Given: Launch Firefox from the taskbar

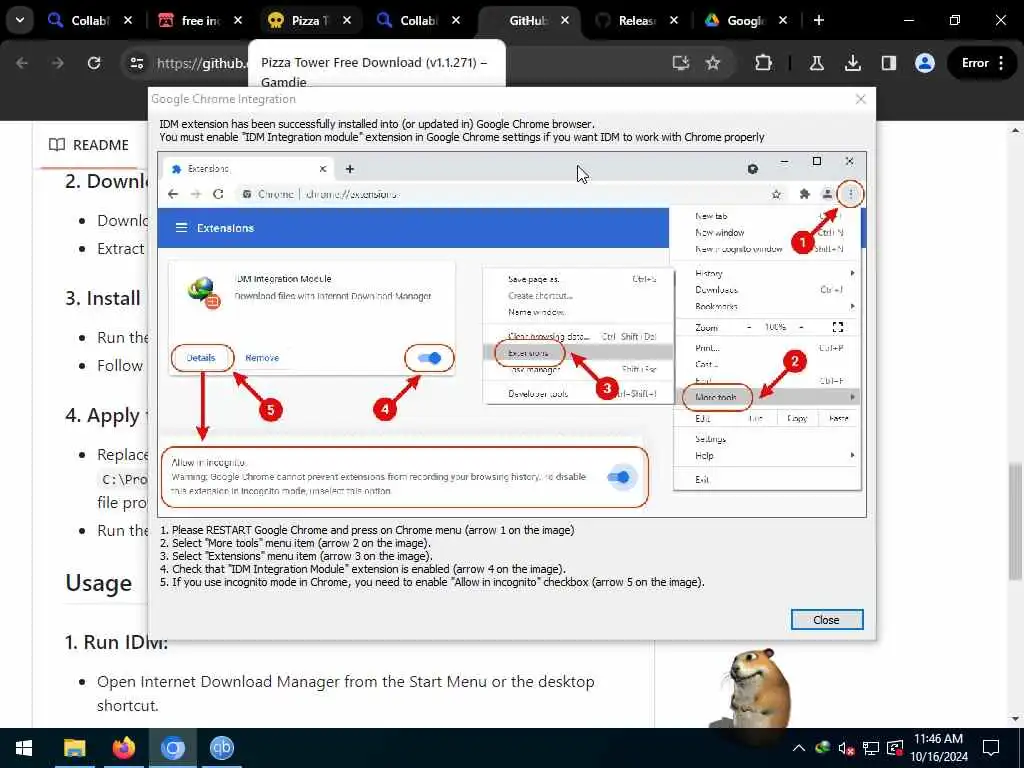Looking at the screenshot, I should (x=123, y=748).
